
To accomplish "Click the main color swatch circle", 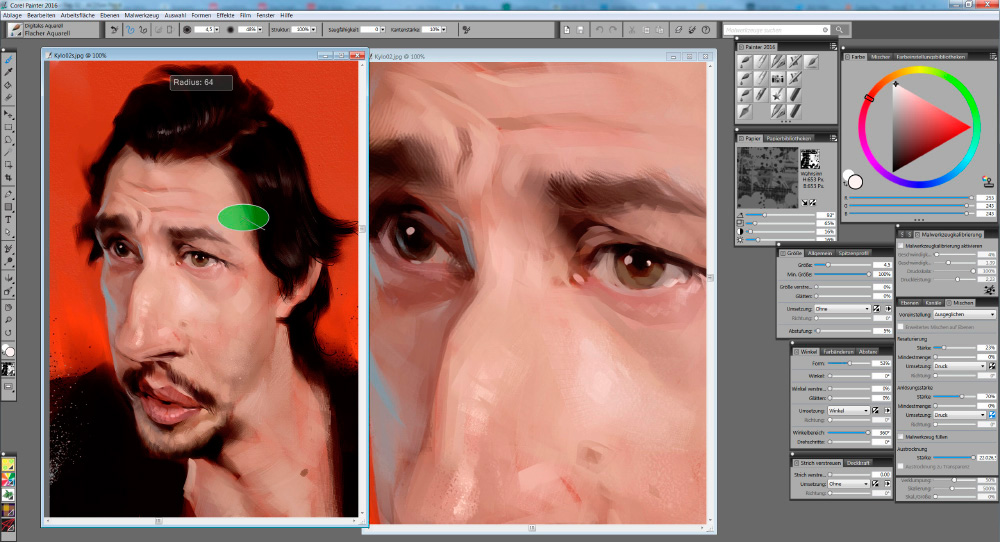I will [855, 181].
